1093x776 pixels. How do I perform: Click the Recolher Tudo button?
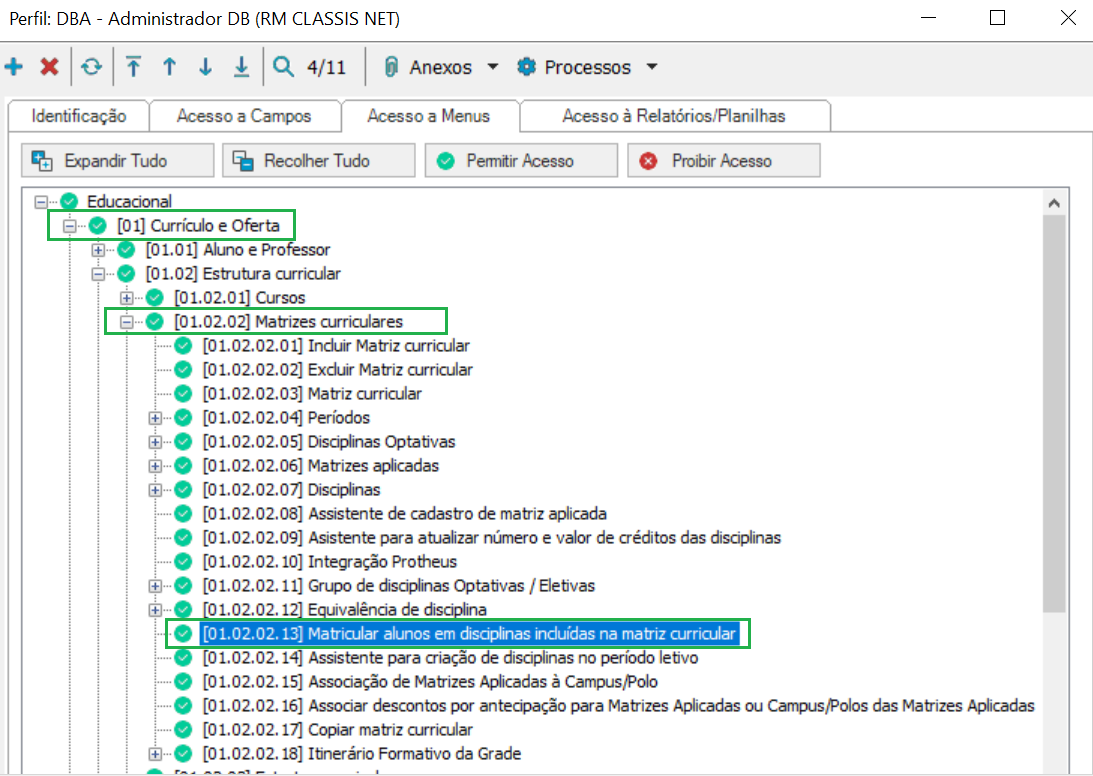pyautogui.click(x=319, y=160)
